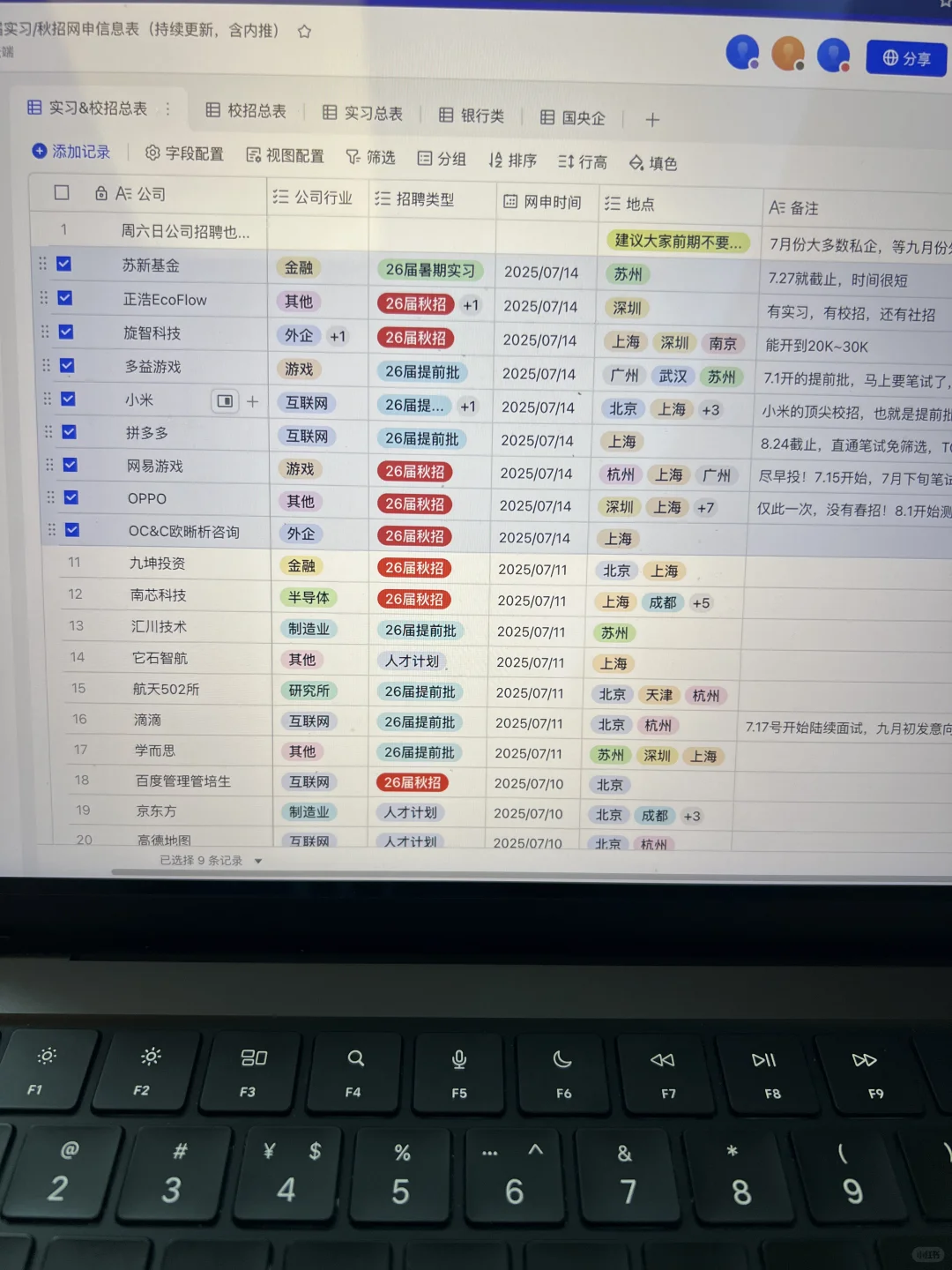
Task: Click the 研究所 tag in 航天502所 row
Action: tap(309, 691)
